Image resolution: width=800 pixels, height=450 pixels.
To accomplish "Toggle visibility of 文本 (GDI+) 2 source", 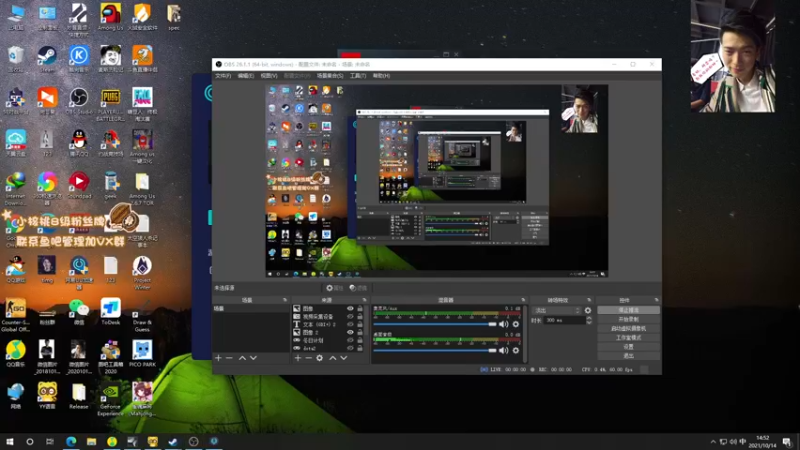I will click(350, 324).
